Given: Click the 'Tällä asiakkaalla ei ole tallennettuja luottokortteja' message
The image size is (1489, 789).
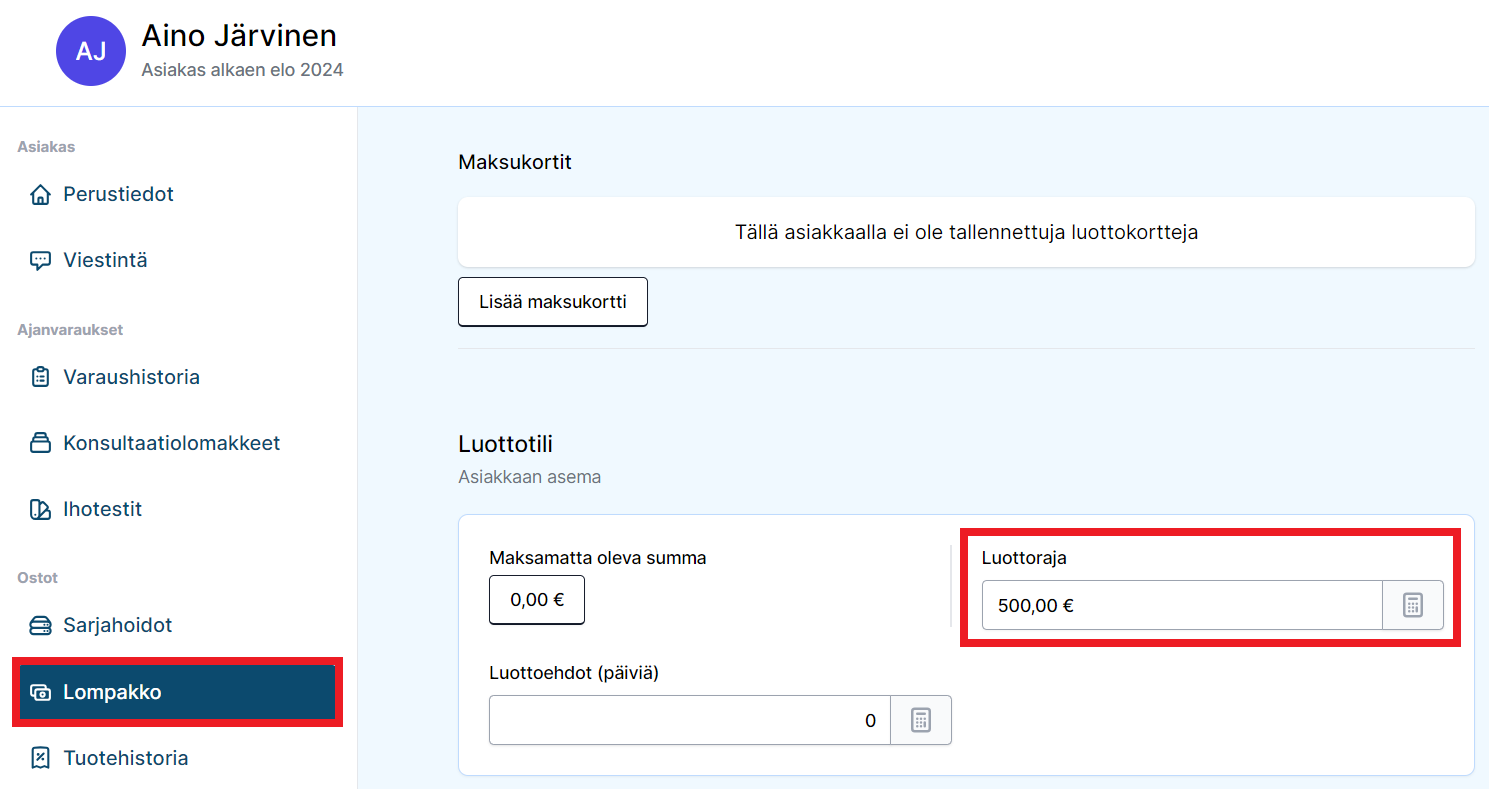Looking at the screenshot, I should tap(966, 232).
